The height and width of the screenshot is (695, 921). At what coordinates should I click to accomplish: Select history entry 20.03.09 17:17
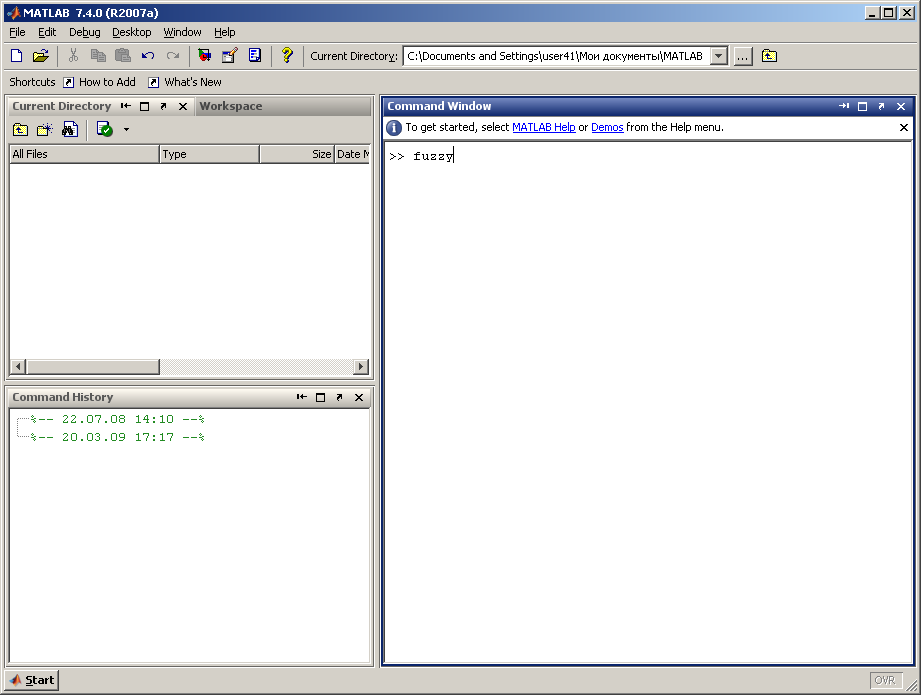coord(117,437)
